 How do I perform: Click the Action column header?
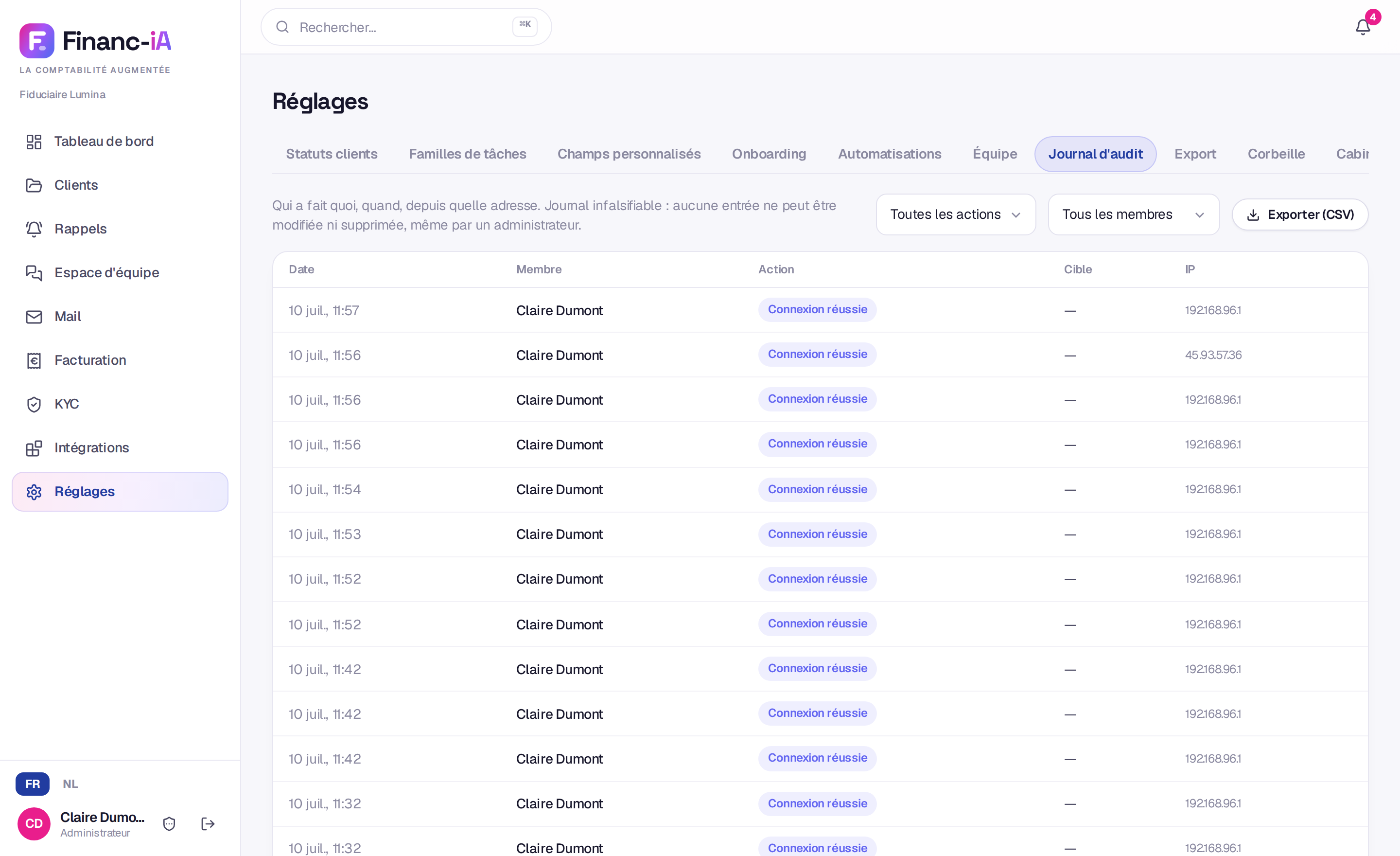tap(775, 269)
